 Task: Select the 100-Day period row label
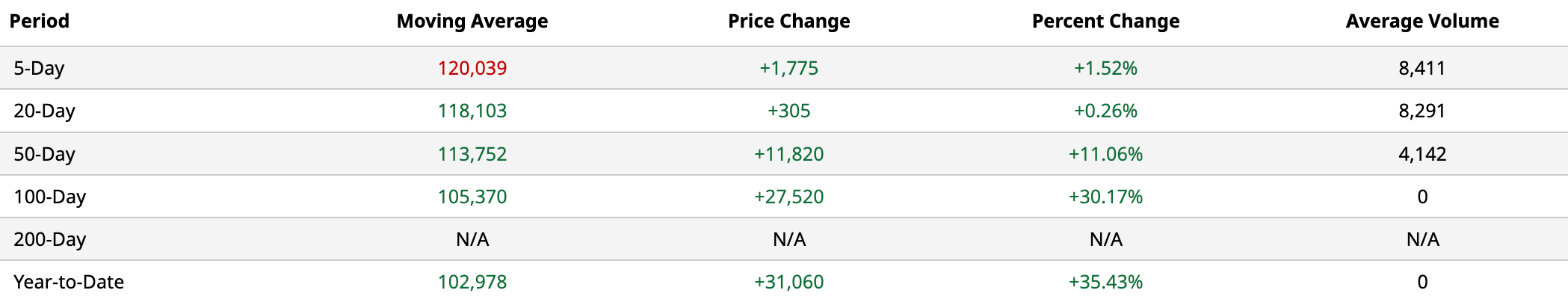click(49, 197)
